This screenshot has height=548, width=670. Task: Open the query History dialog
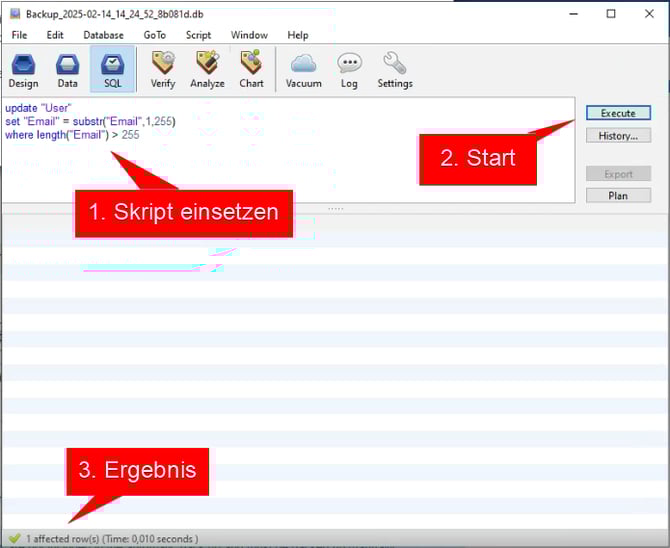(x=618, y=135)
